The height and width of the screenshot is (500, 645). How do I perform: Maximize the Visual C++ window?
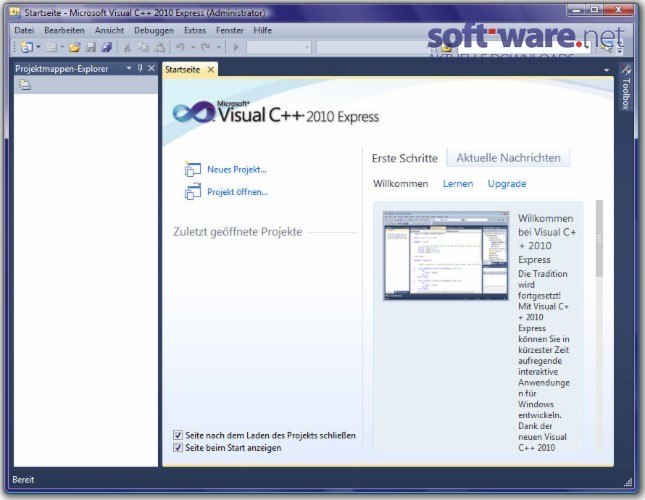coord(594,10)
